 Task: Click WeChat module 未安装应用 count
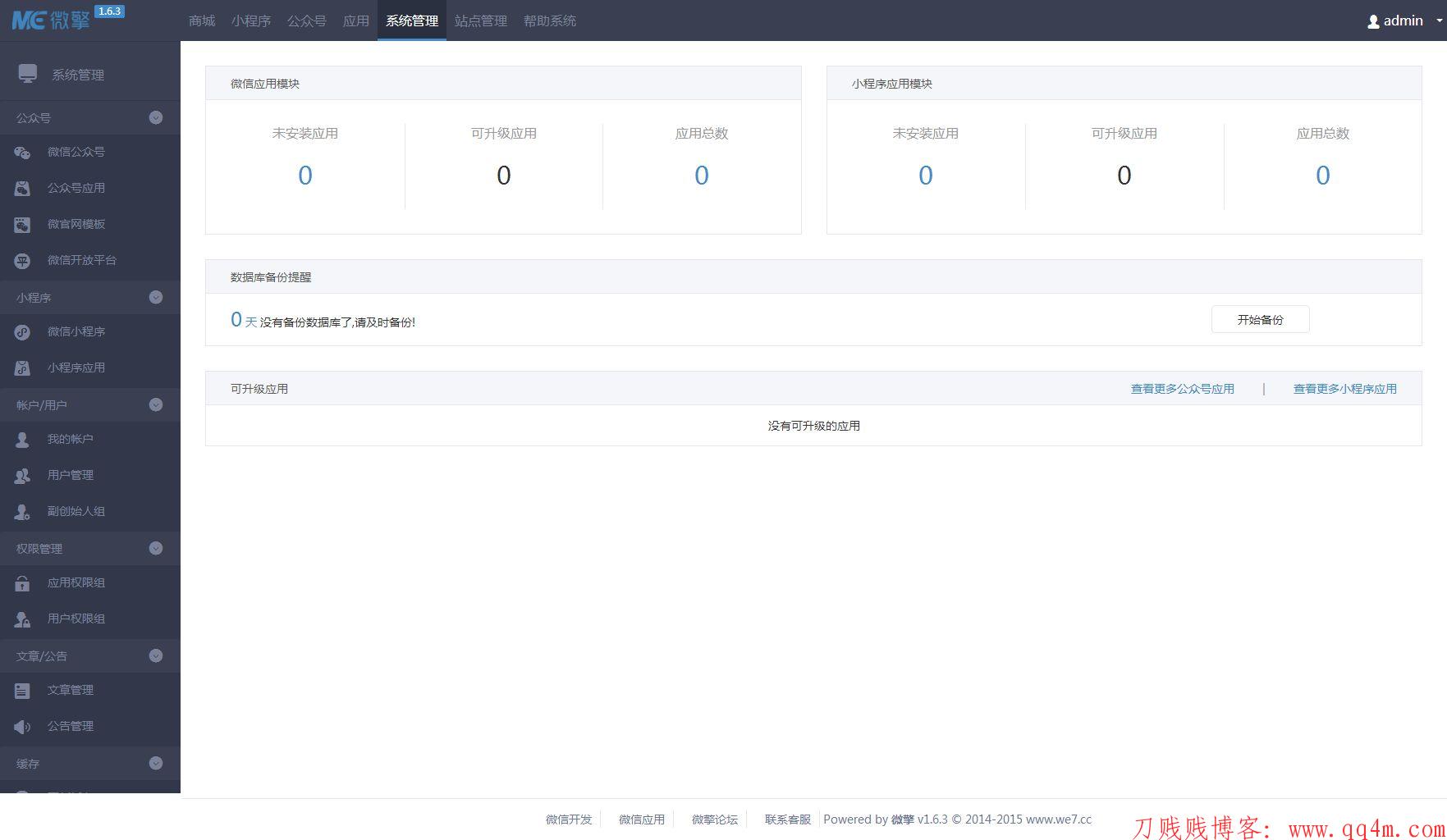(305, 176)
